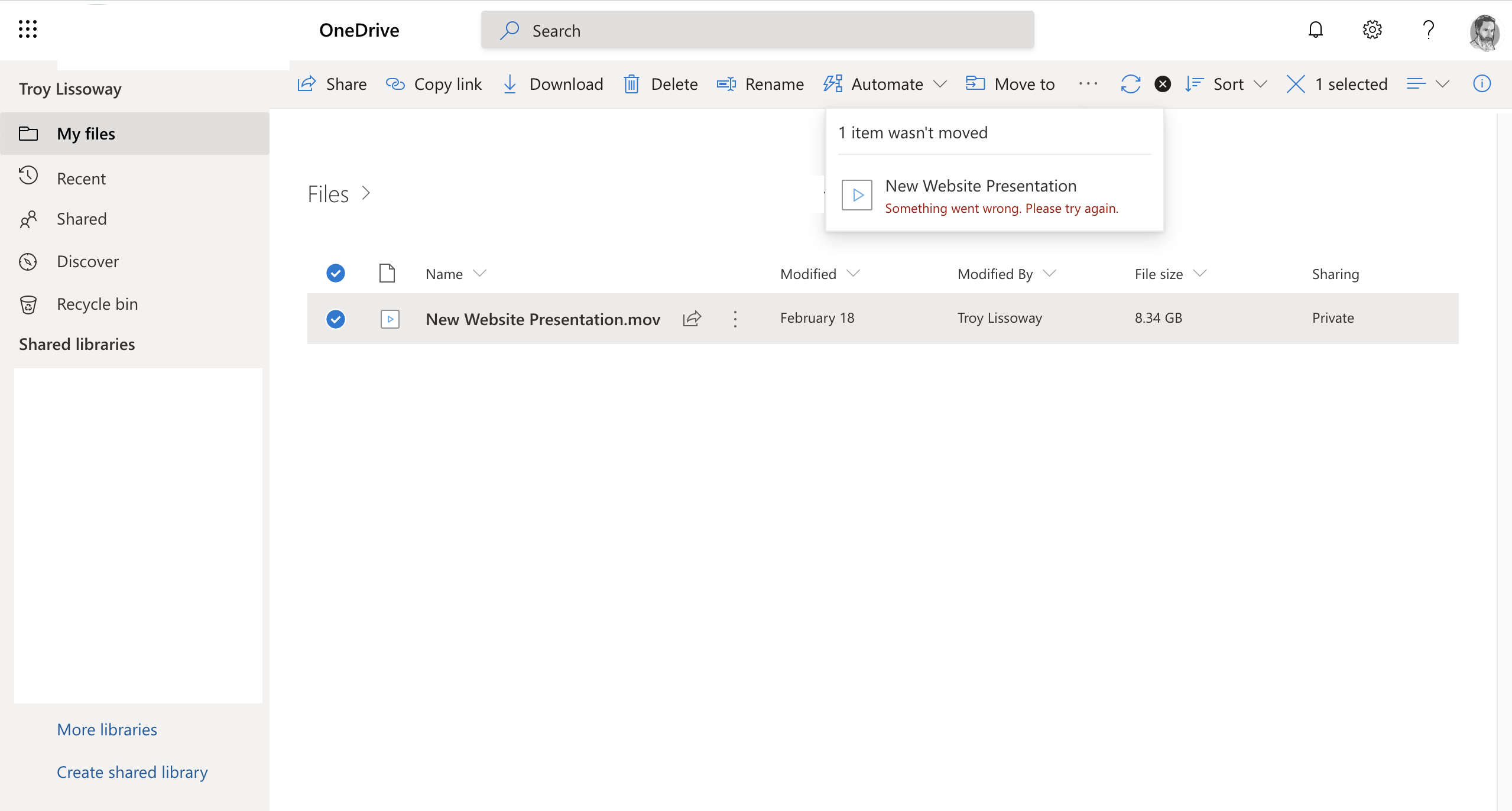The image size is (1512, 811).
Task: Dismiss the move error with the black X
Action: click(x=1162, y=84)
